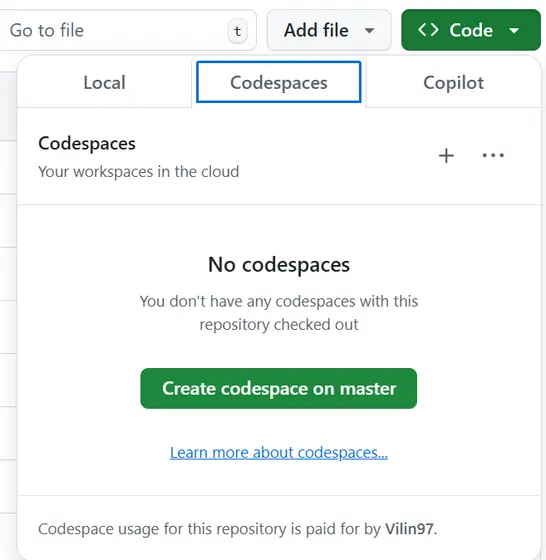Click the green Code button label
The height and width of the screenshot is (560, 546).
(471, 30)
